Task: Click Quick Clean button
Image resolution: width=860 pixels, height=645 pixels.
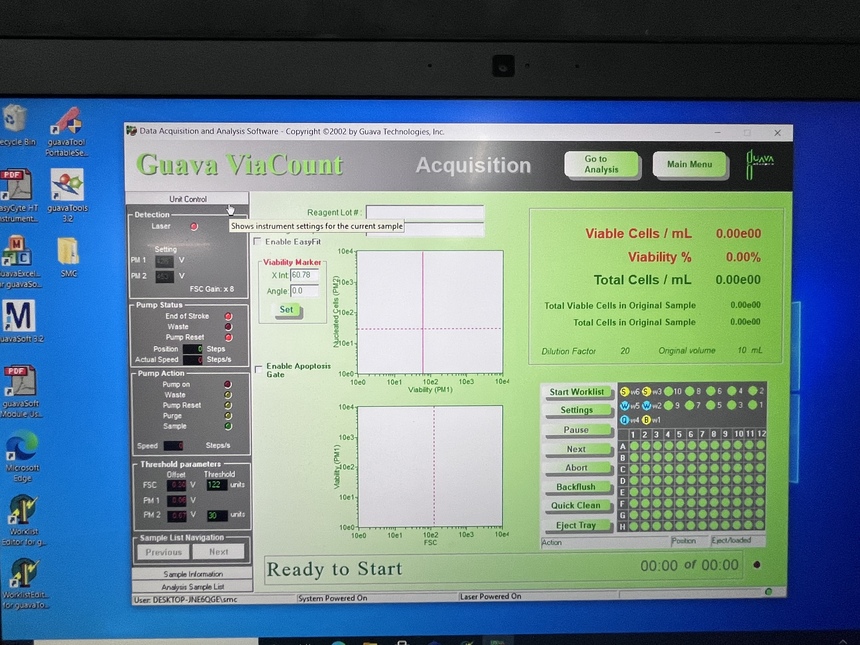Action: pyautogui.click(x=576, y=505)
